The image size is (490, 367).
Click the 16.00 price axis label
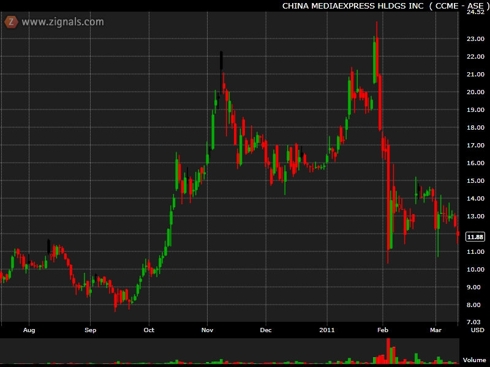pyautogui.click(x=475, y=163)
